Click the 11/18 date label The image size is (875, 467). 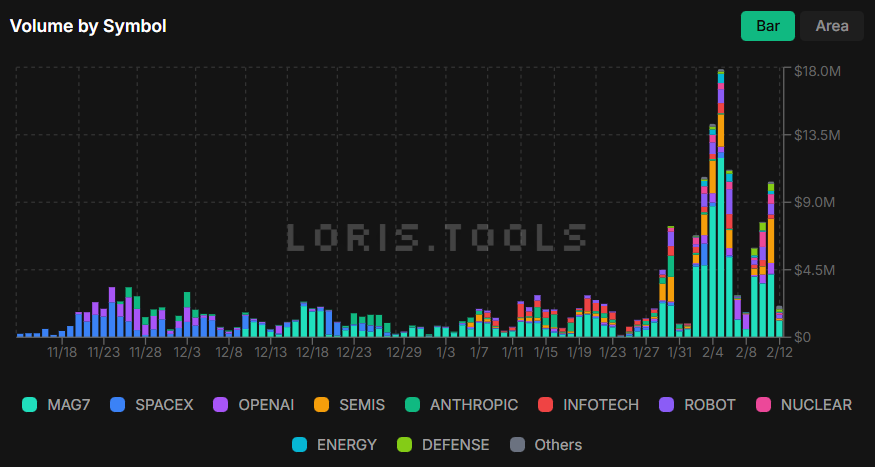pos(62,352)
